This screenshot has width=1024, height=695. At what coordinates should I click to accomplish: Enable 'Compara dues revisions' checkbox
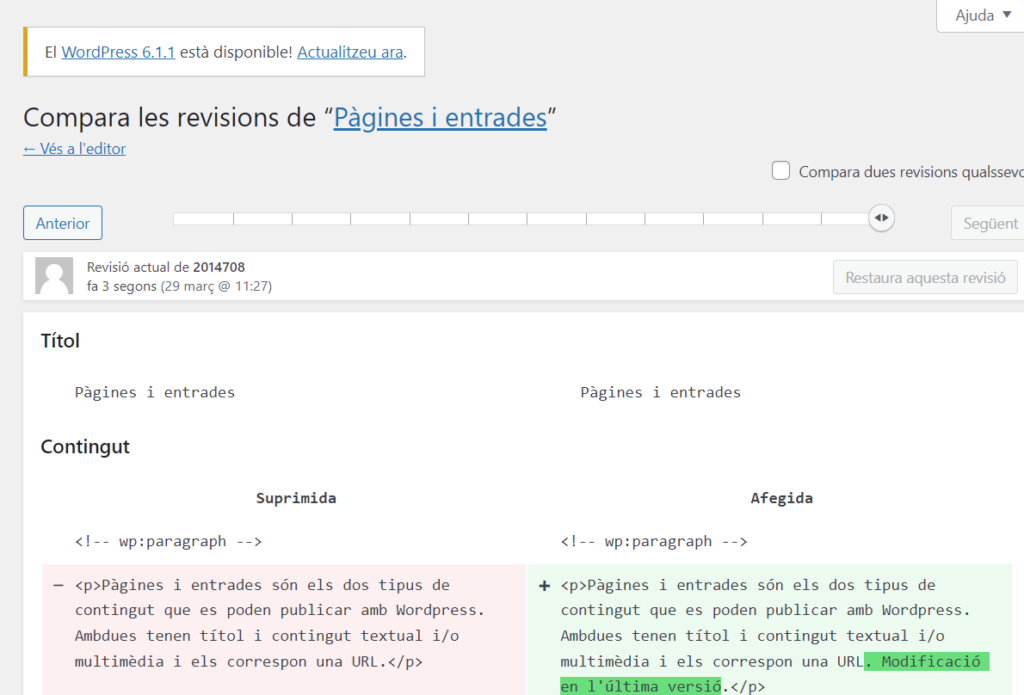click(x=781, y=171)
